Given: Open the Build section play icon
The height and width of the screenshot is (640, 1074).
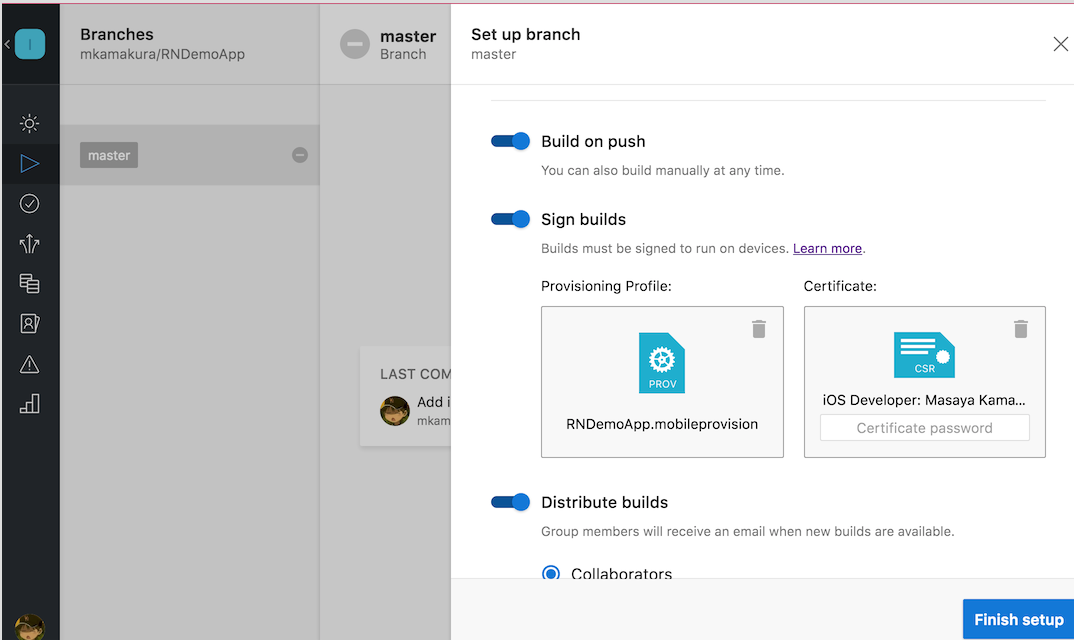Looking at the screenshot, I should click(29, 164).
